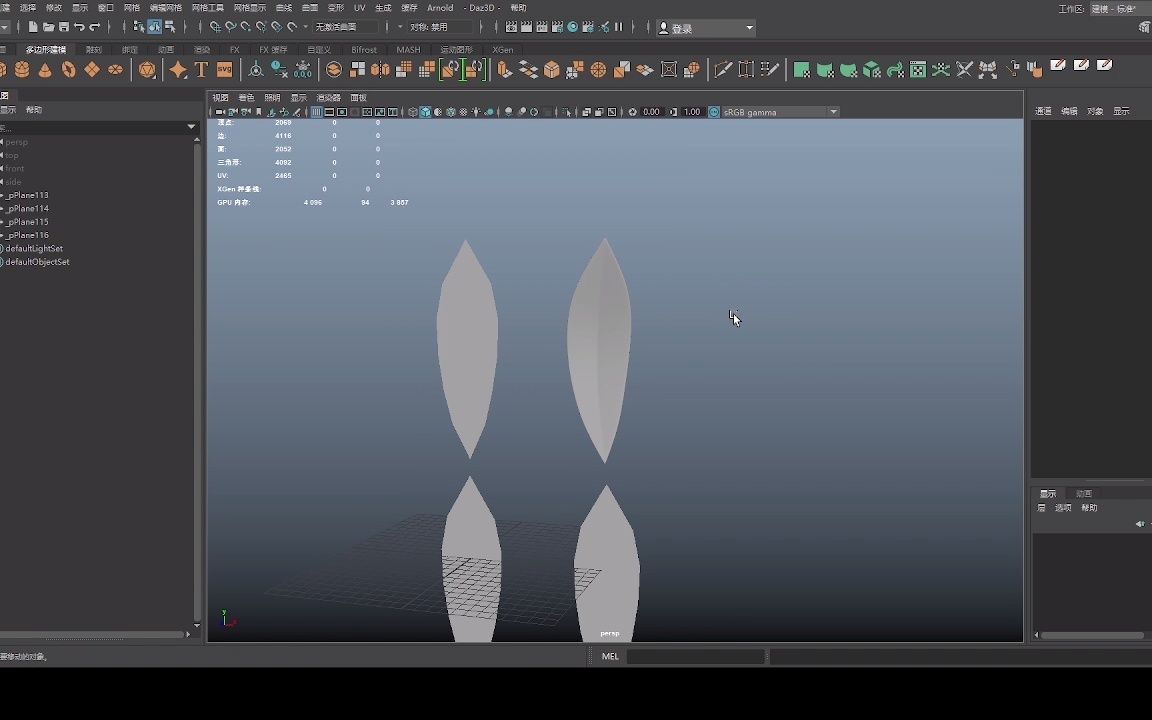Open the outliner search filter dropdown arrow

191,127
